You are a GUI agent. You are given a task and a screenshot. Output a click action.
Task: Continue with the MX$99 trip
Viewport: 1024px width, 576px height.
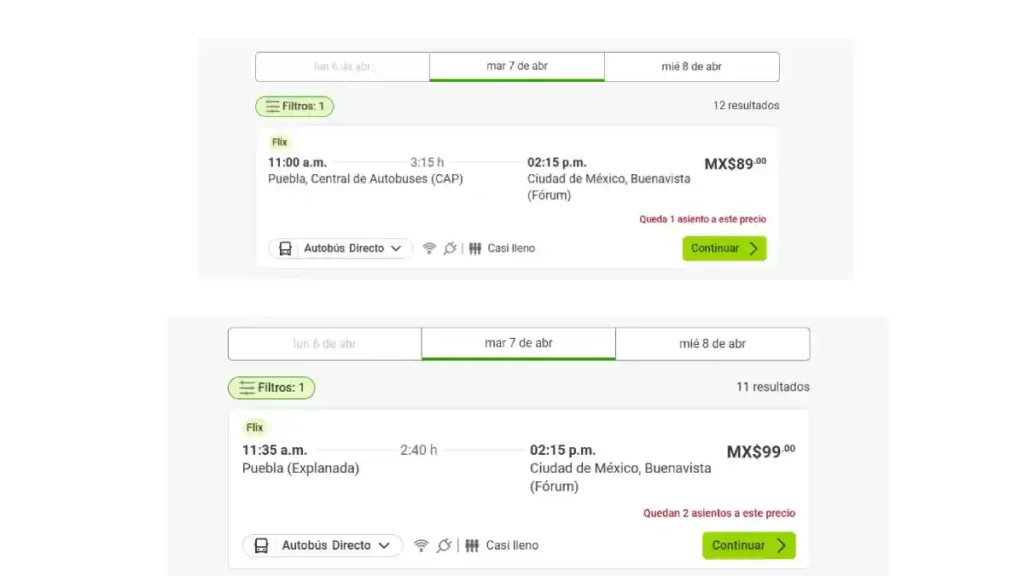click(x=749, y=545)
